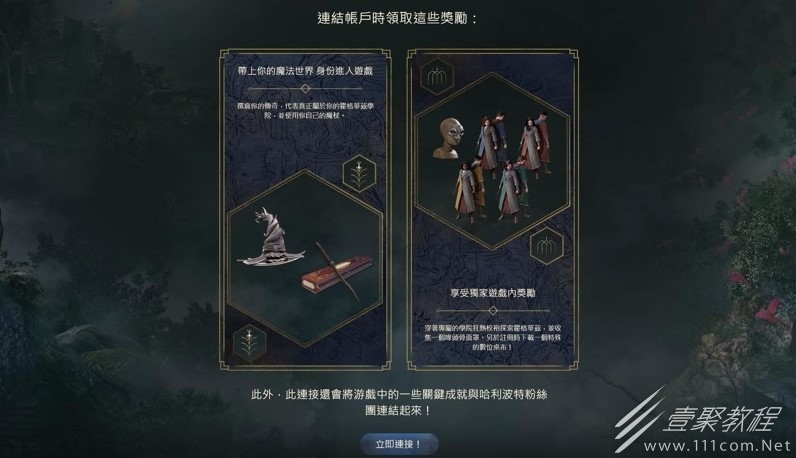Click the fountain emblem below the robes
Viewport: 796px width, 458px height.
point(546,246)
